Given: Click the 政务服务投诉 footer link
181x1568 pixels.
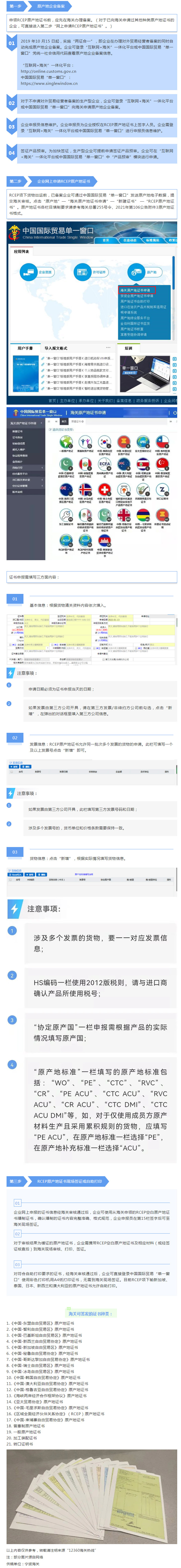Looking at the screenshot, I should tap(147, 401).
